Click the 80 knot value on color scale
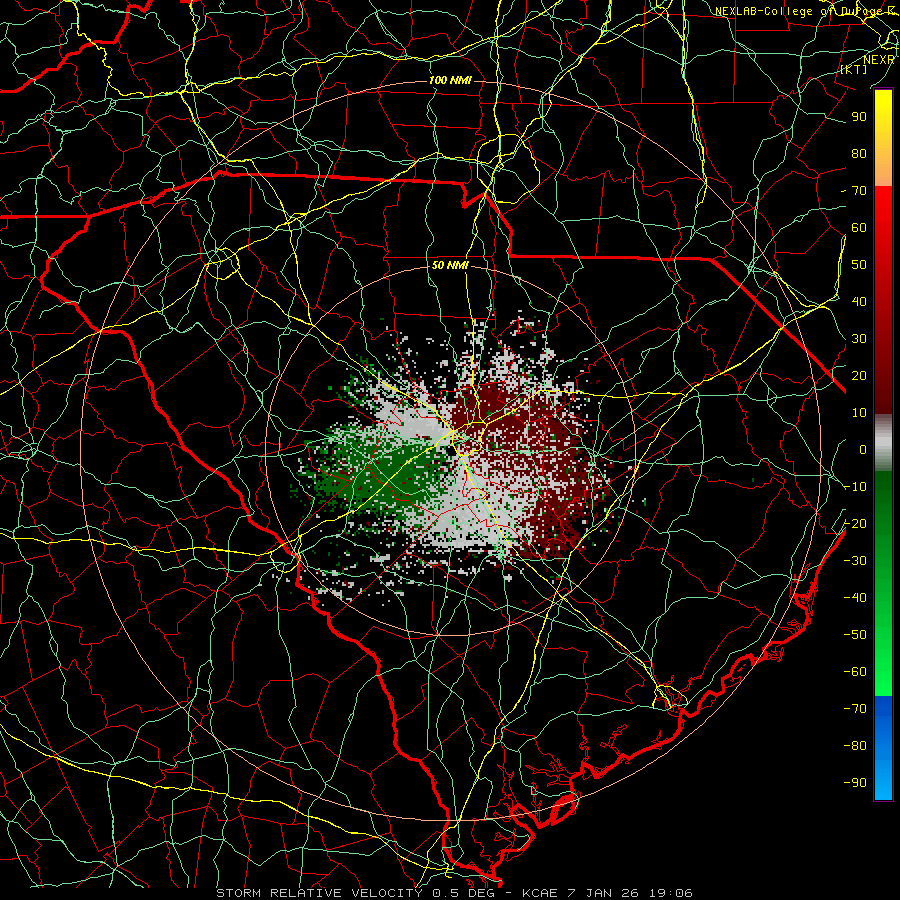Screen dimensions: 900x900 tap(859, 154)
